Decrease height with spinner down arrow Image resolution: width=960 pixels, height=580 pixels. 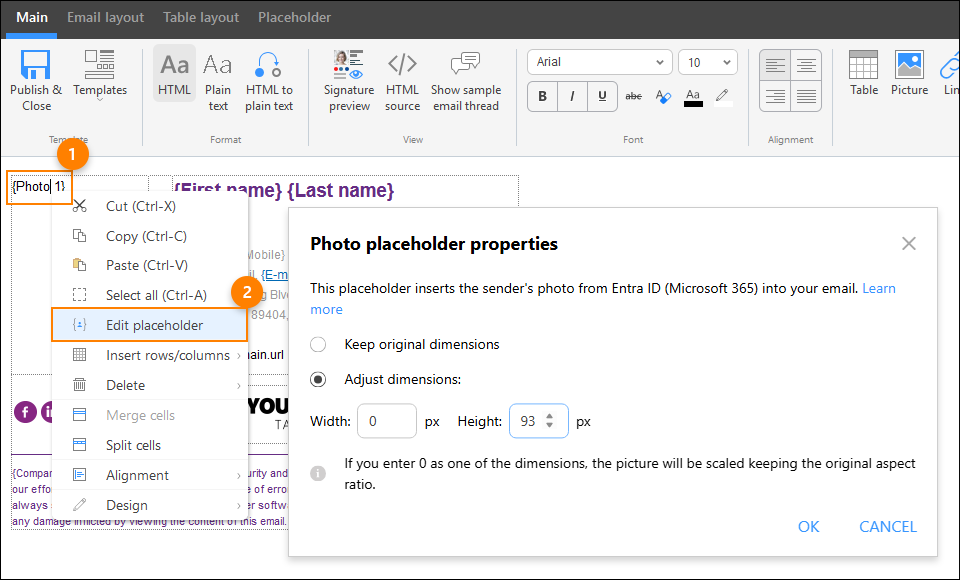tap(550, 426)
